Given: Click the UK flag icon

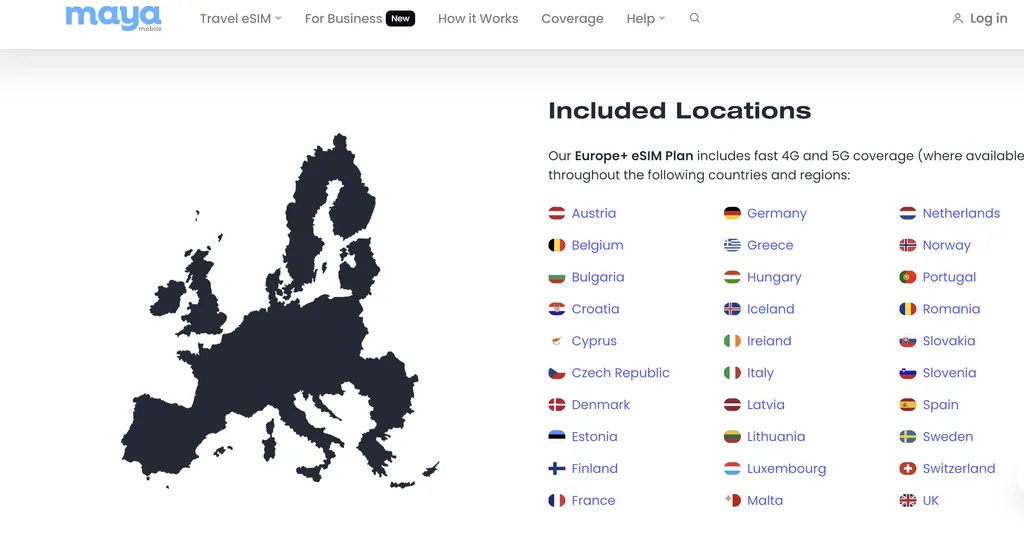Looking at the screenshot, I should coord(908,500).
